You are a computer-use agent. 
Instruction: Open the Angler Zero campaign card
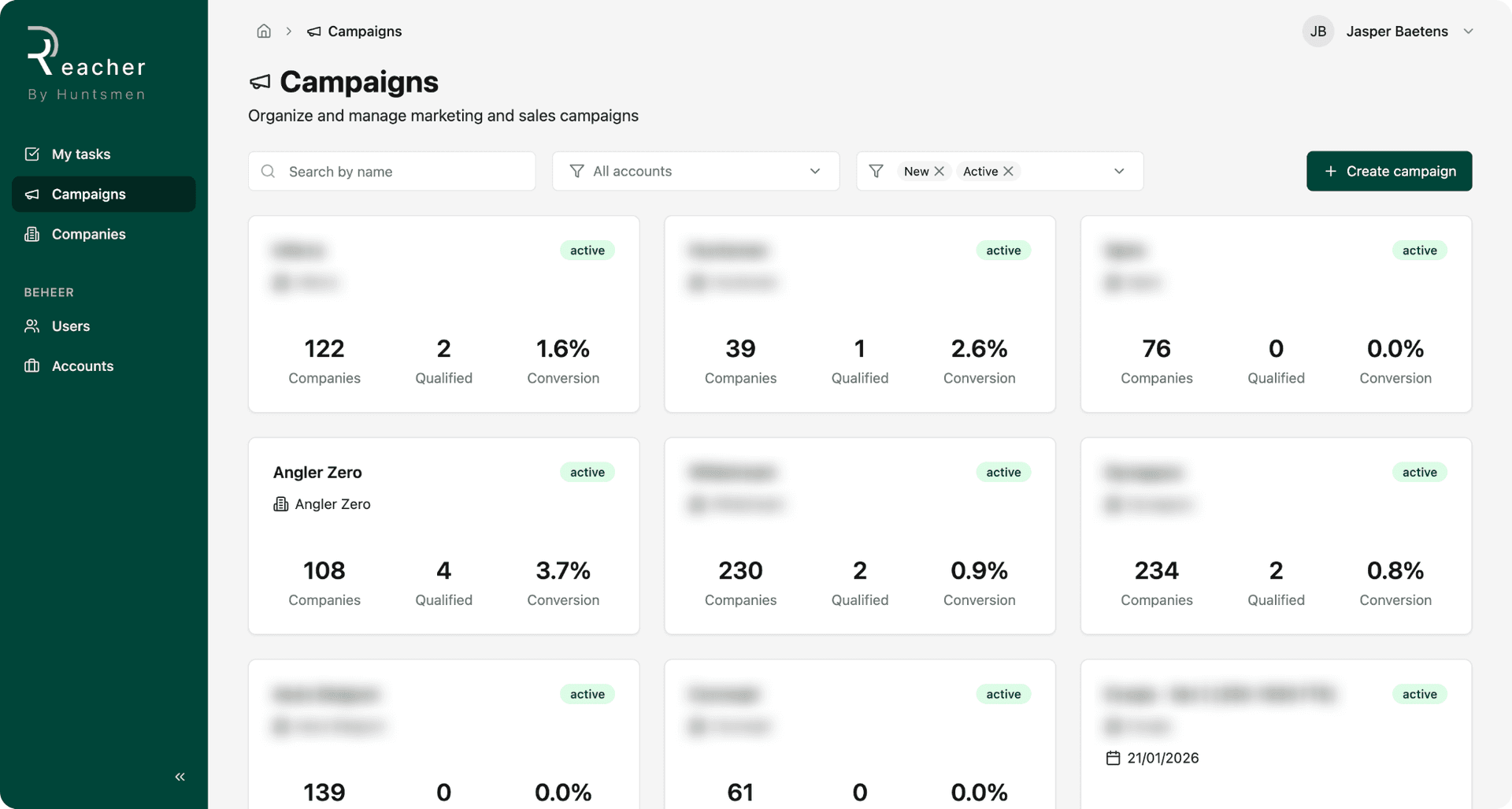point(443,536)
